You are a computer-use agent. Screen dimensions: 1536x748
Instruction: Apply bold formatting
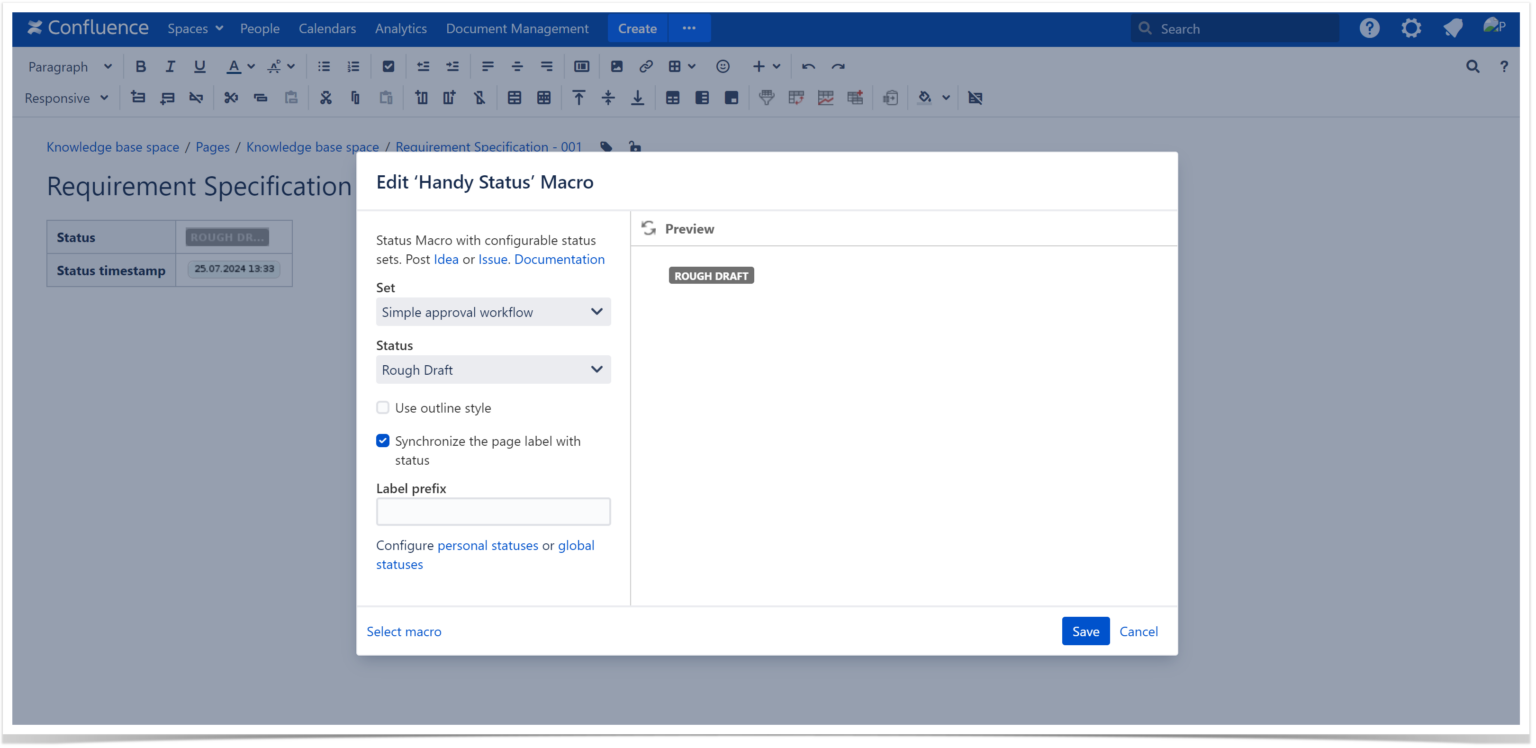pos(140,66)
